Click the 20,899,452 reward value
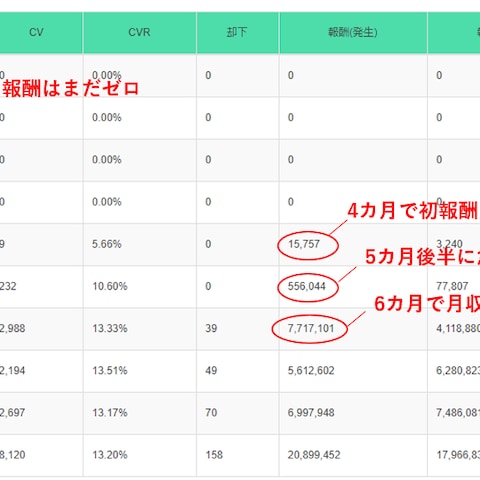 pos(314,455)
